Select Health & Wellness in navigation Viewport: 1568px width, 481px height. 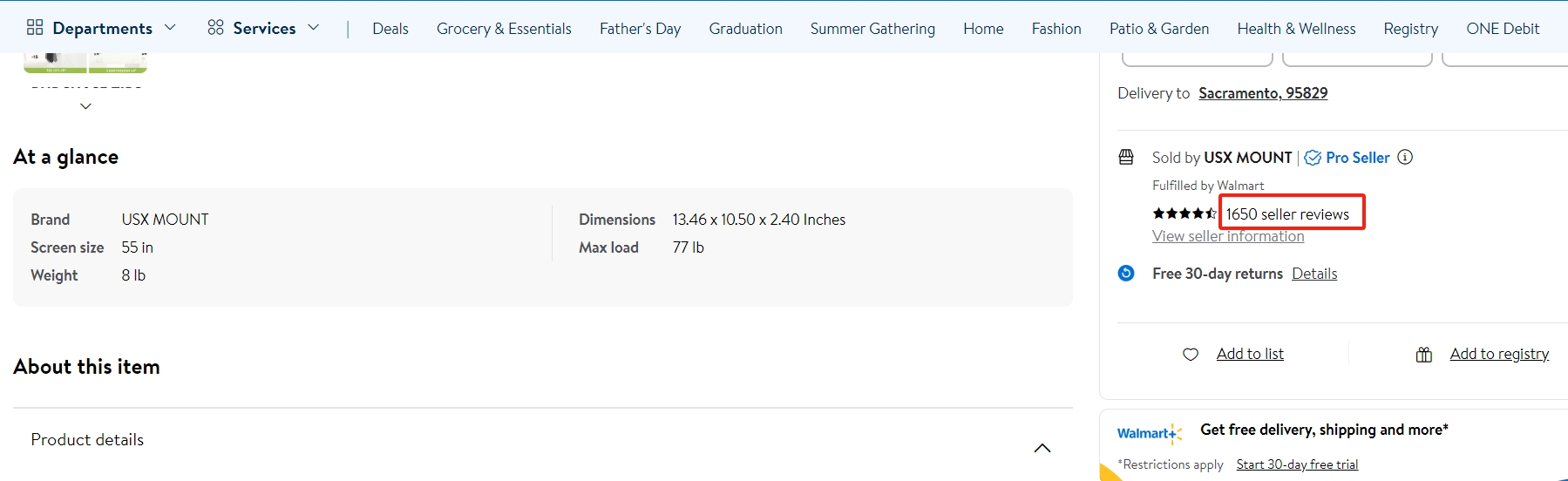pos(1296,29)
